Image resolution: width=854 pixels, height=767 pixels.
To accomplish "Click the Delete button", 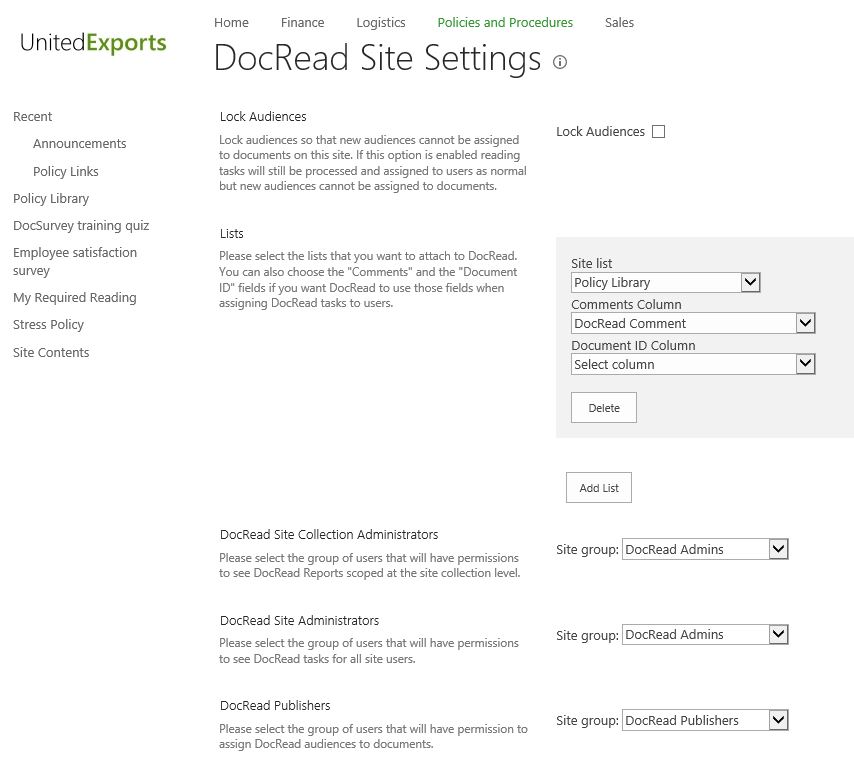I will coord(604,408).
